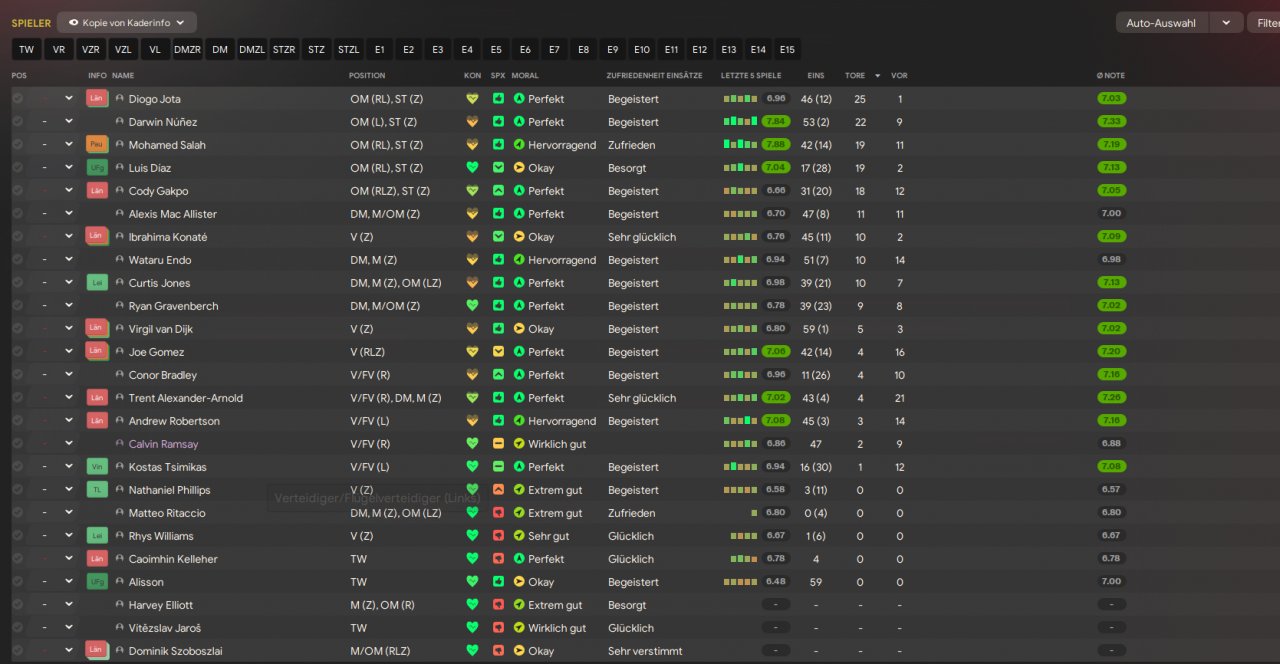Click the red sharpness icon for Matteo Ritaccio
Viewport: 1280px width, 664px height.
tap(498, 513)
